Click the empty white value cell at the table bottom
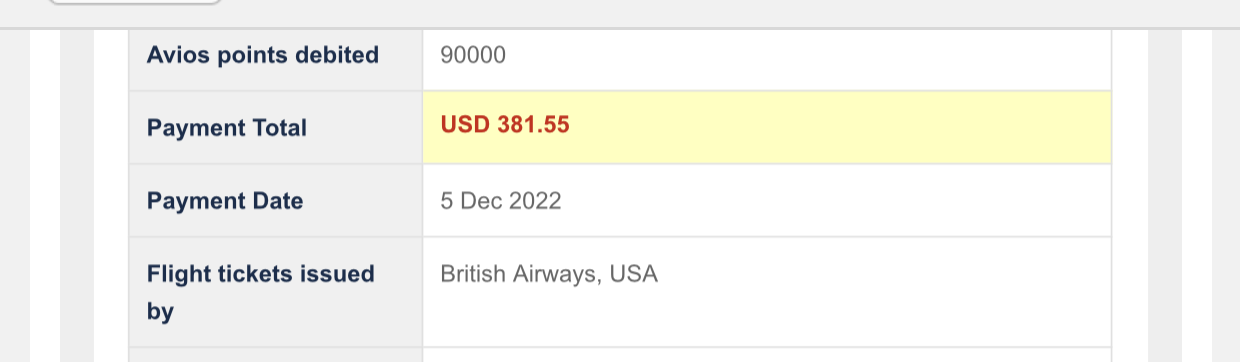Viewport: 1240px width, 362px height. (x=767, y=355)
